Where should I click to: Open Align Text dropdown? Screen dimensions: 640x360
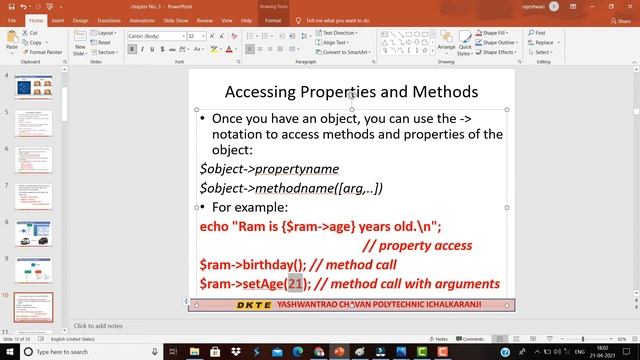tap(332, 42)
